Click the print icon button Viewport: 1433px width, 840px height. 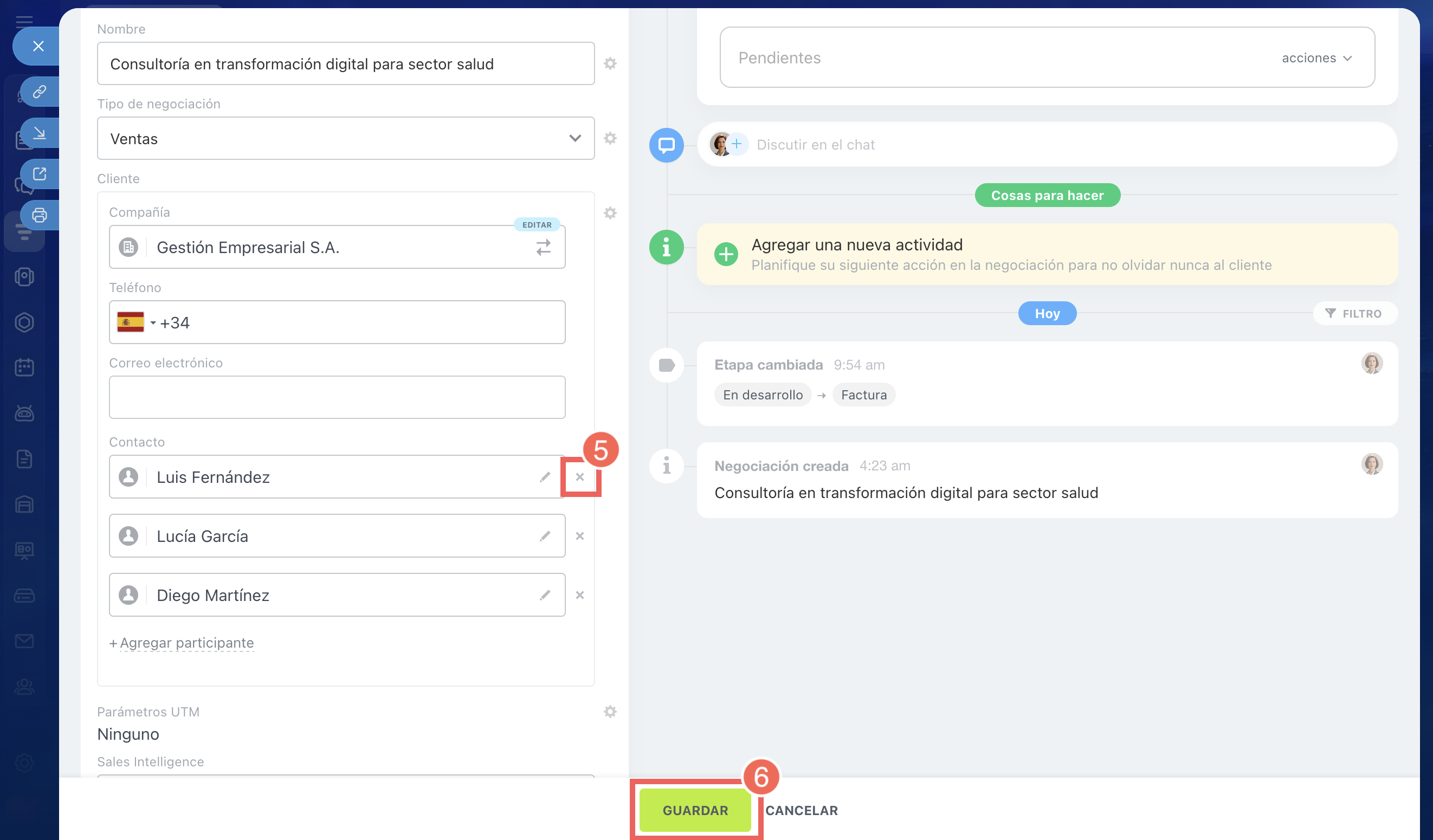[39, 216]
